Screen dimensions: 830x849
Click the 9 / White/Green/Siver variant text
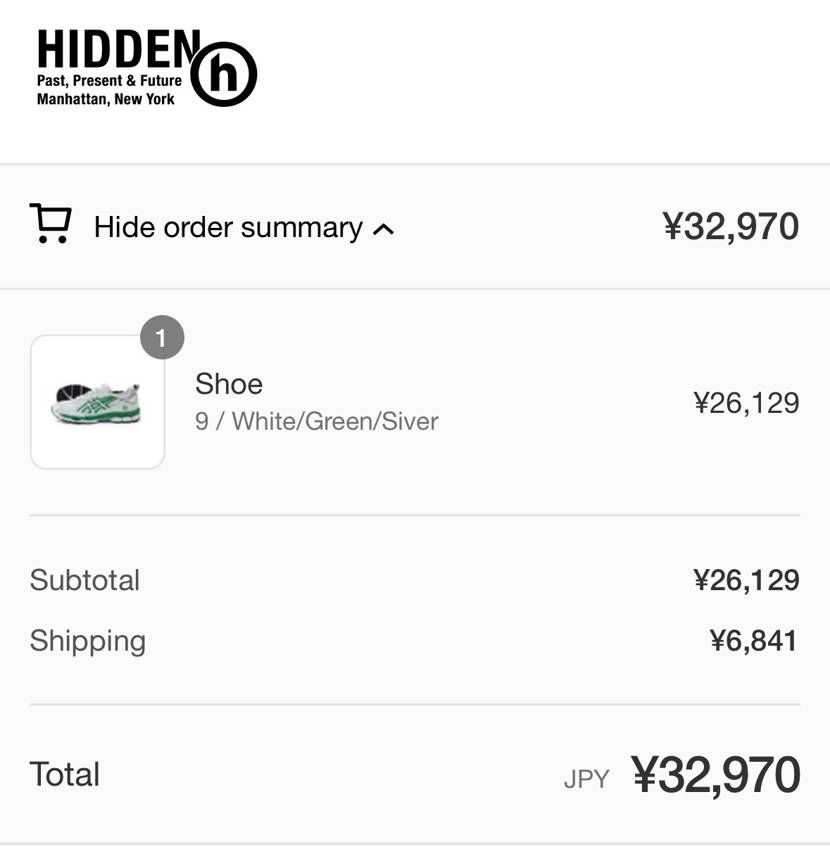click(317, 421)
